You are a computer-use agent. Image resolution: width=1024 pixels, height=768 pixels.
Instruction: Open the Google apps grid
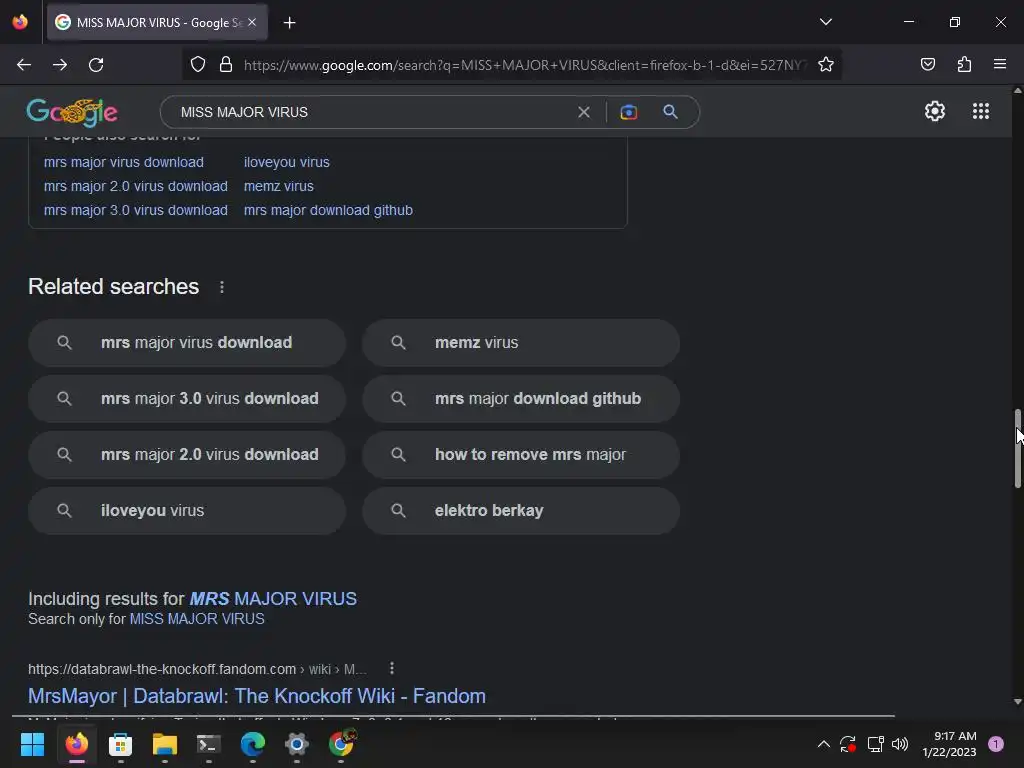click(981, 111)
